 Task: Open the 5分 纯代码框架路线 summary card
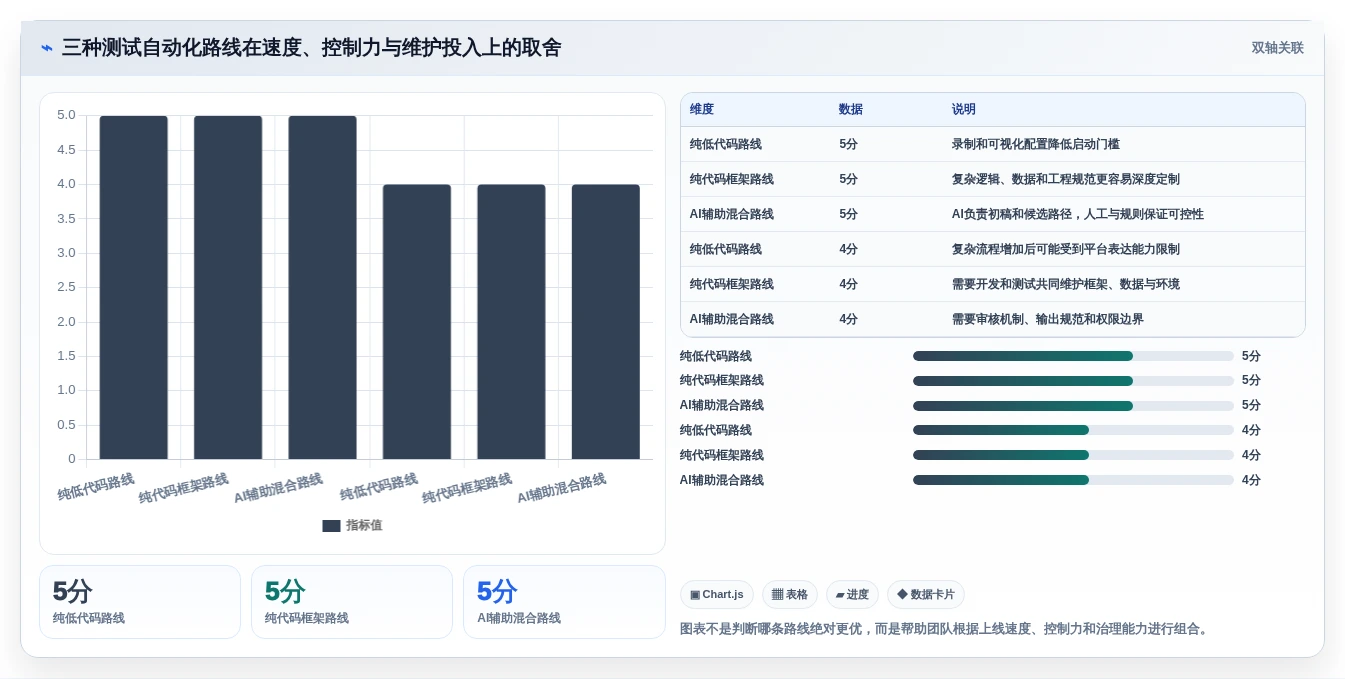click(352, 602)
